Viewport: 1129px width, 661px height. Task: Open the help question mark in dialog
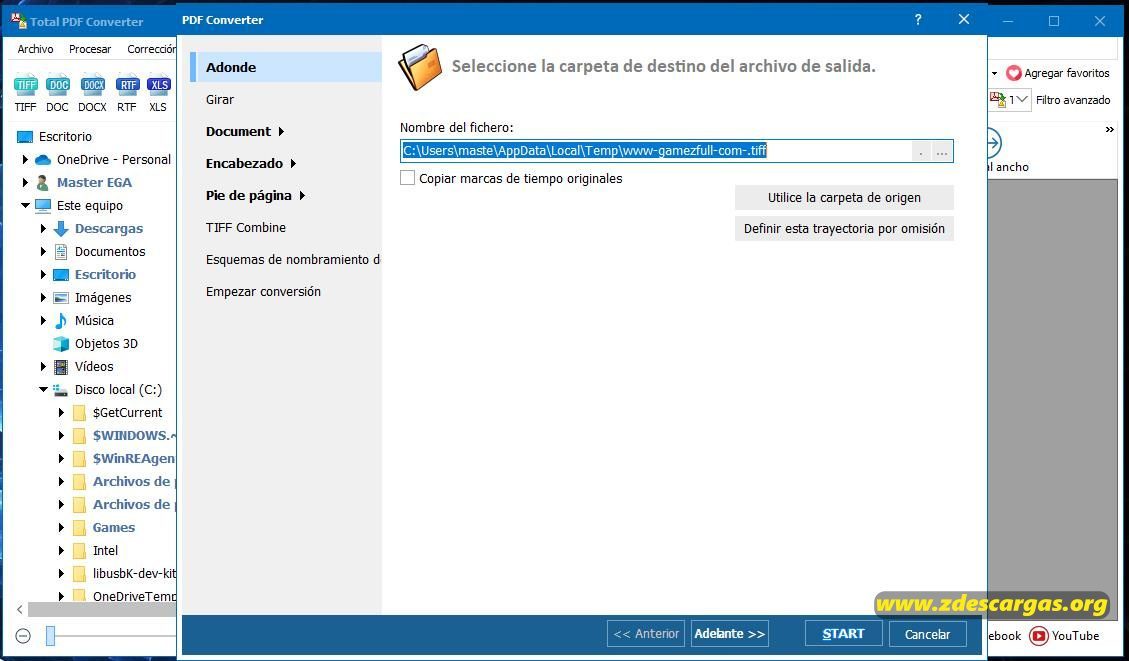pos(917,19)
